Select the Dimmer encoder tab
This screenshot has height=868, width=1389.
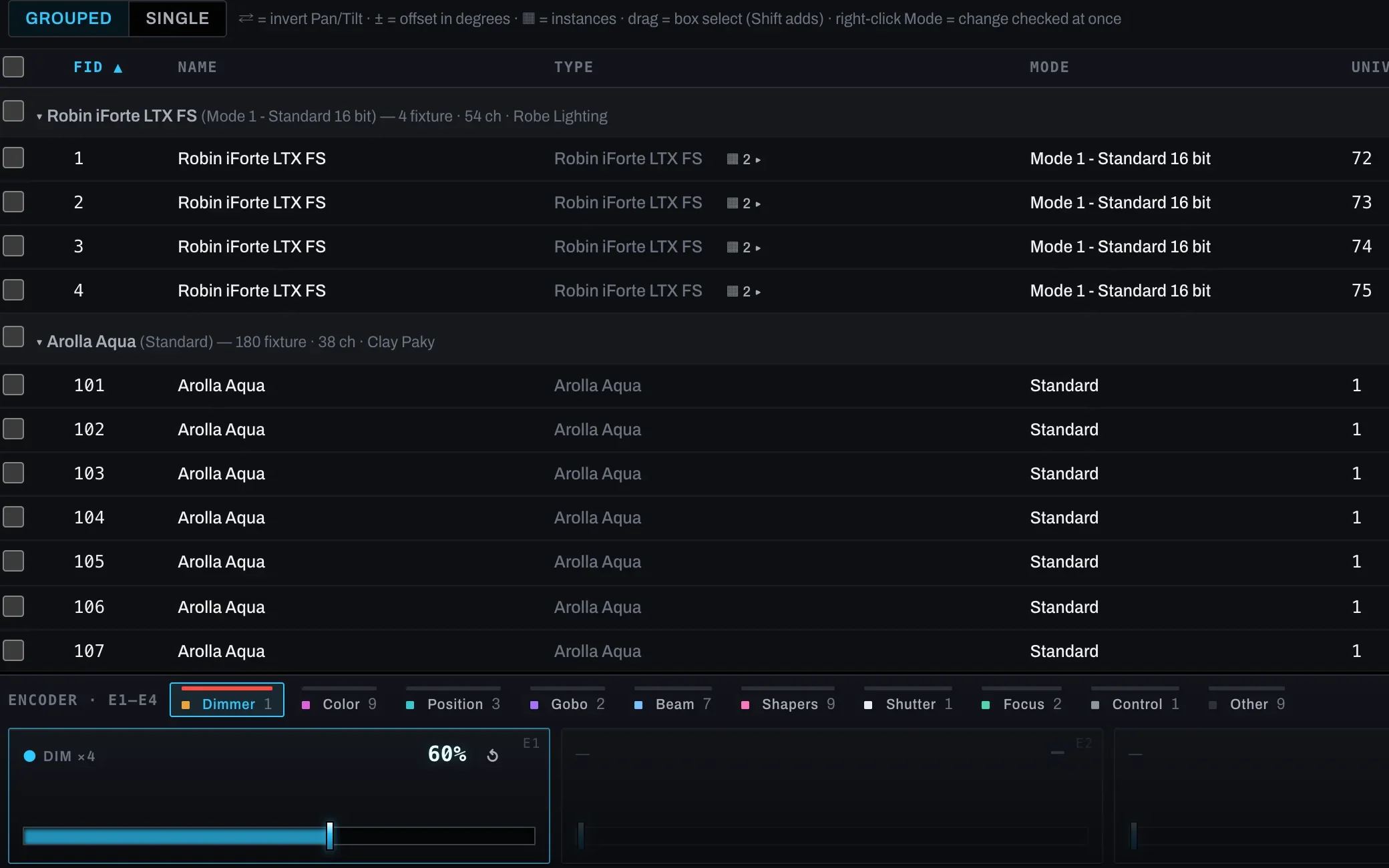(227, 700)
